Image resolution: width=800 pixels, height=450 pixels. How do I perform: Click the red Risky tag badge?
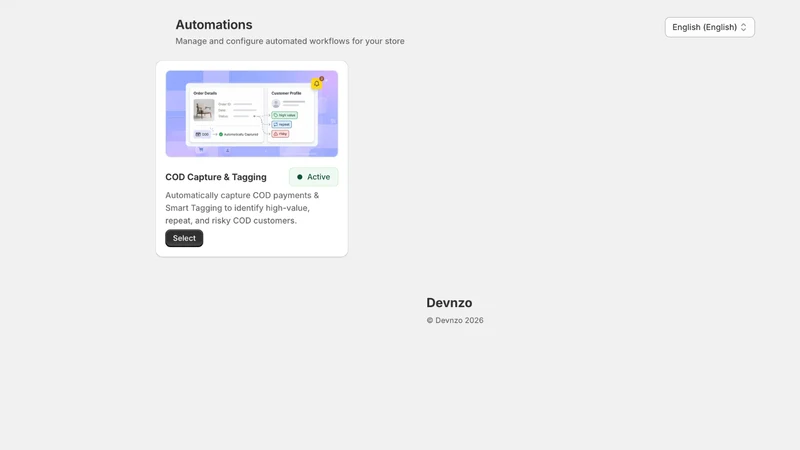[x=280, y=134]
